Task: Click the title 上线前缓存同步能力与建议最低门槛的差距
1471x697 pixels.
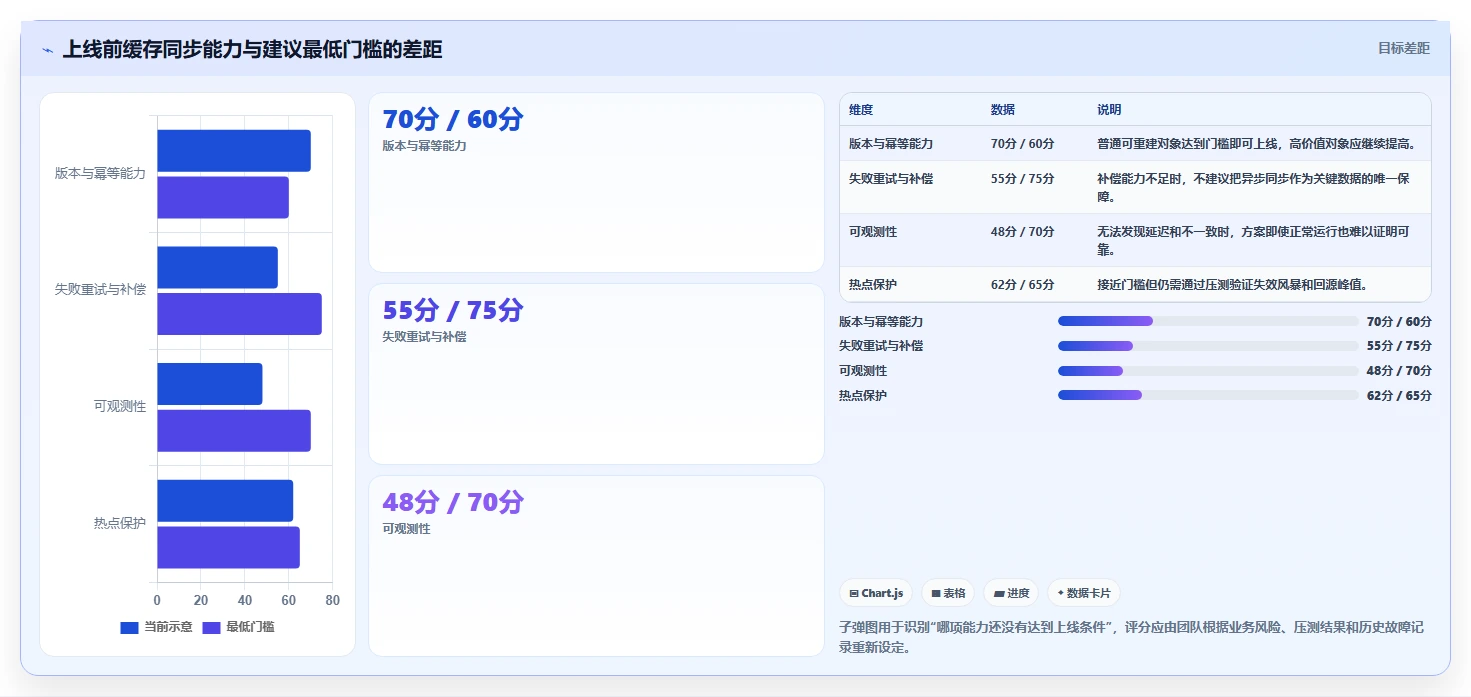Action: 252,49
